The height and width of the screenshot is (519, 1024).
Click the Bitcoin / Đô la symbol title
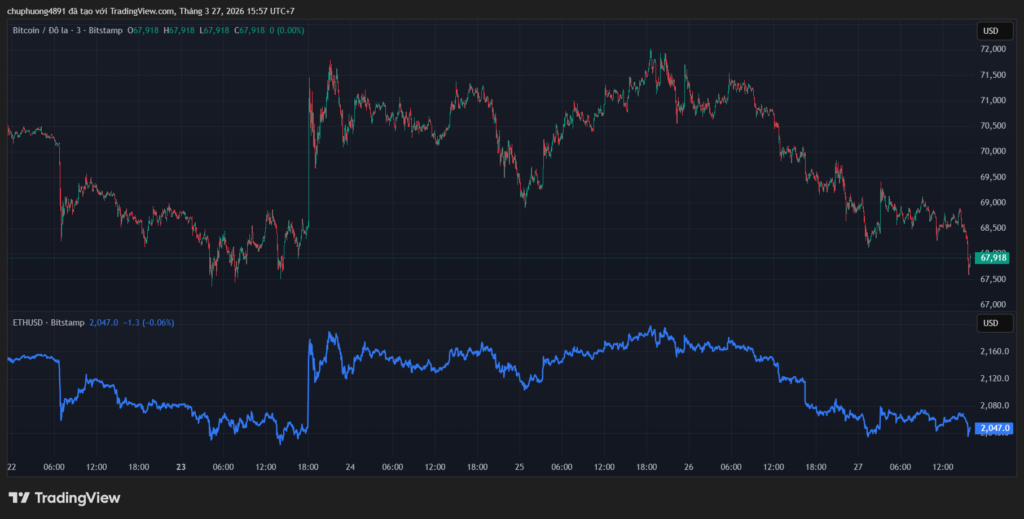coord(49,31)
